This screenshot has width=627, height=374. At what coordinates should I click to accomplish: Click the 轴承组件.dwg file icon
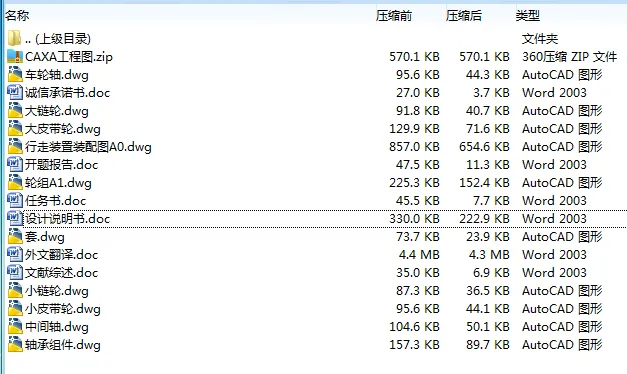click(x=15, y=344)
